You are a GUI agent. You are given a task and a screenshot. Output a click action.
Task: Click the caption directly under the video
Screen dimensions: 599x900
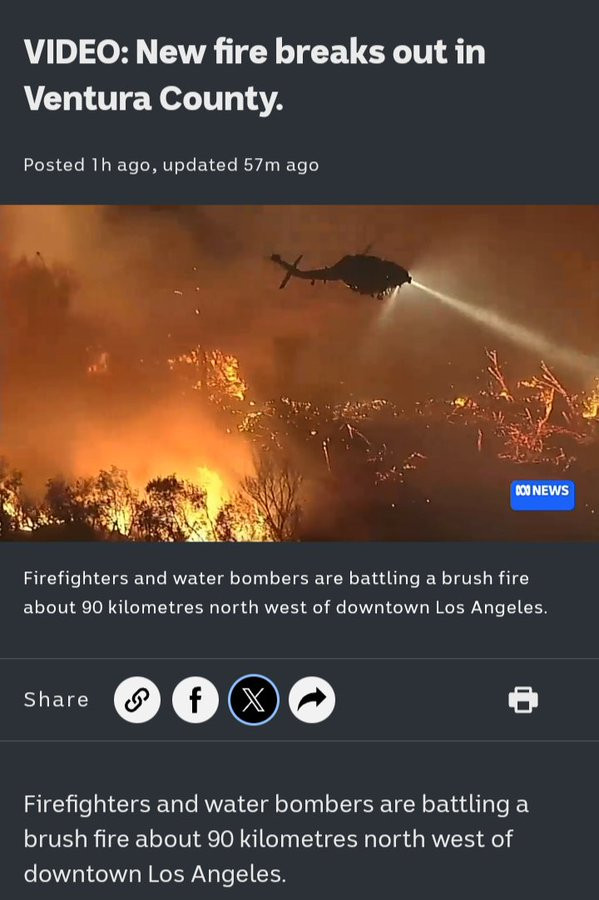[285, 592]
